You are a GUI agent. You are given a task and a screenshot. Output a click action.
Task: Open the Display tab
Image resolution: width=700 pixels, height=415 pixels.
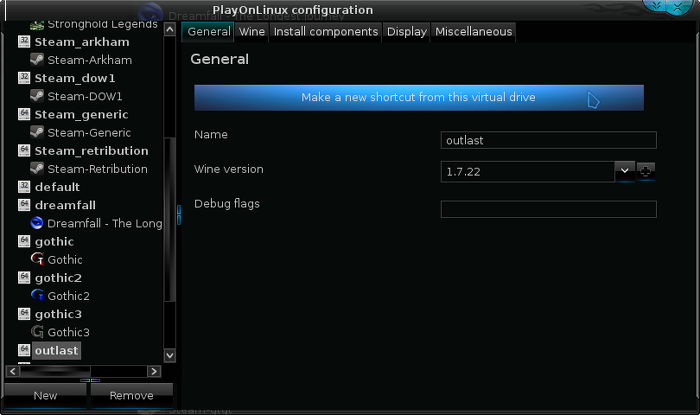coord(407,32)
